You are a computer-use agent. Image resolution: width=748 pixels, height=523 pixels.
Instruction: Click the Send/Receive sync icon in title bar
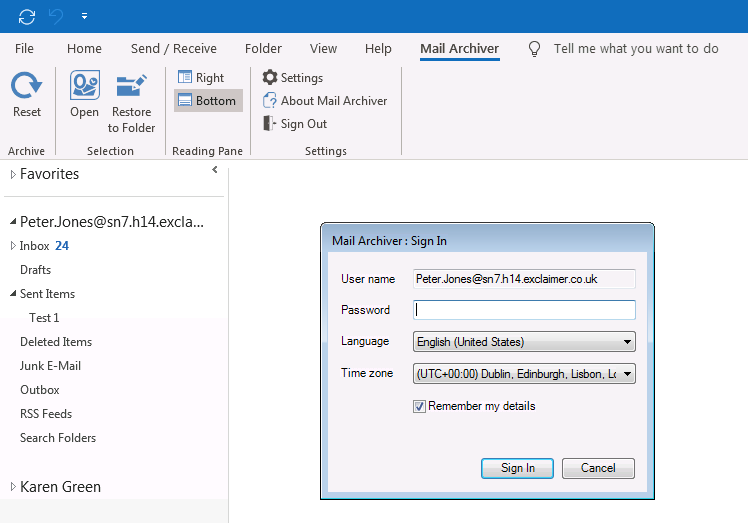pos(27,17)
